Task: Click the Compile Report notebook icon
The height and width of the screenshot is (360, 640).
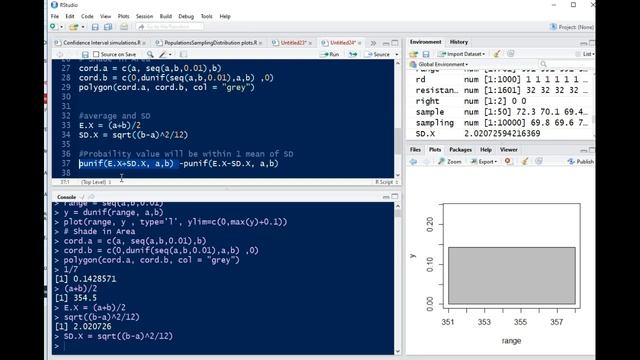Action: click(x=183, y=54)
